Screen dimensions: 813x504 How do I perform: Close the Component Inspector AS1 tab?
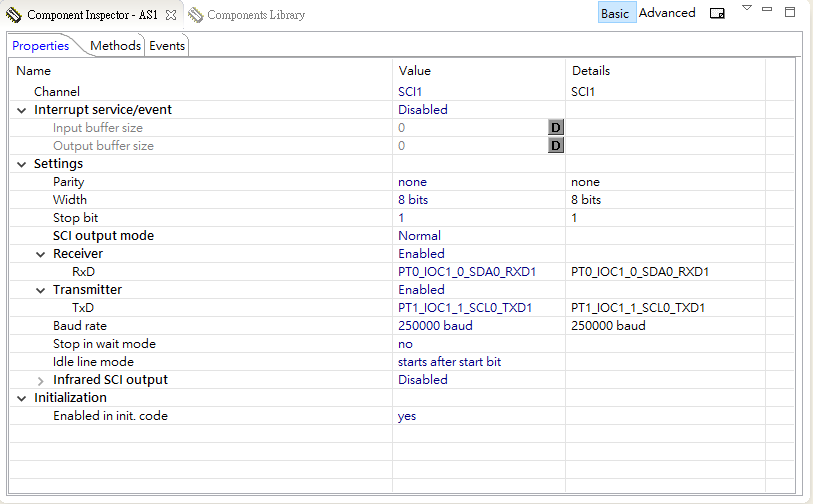click(x=170, y=15)
